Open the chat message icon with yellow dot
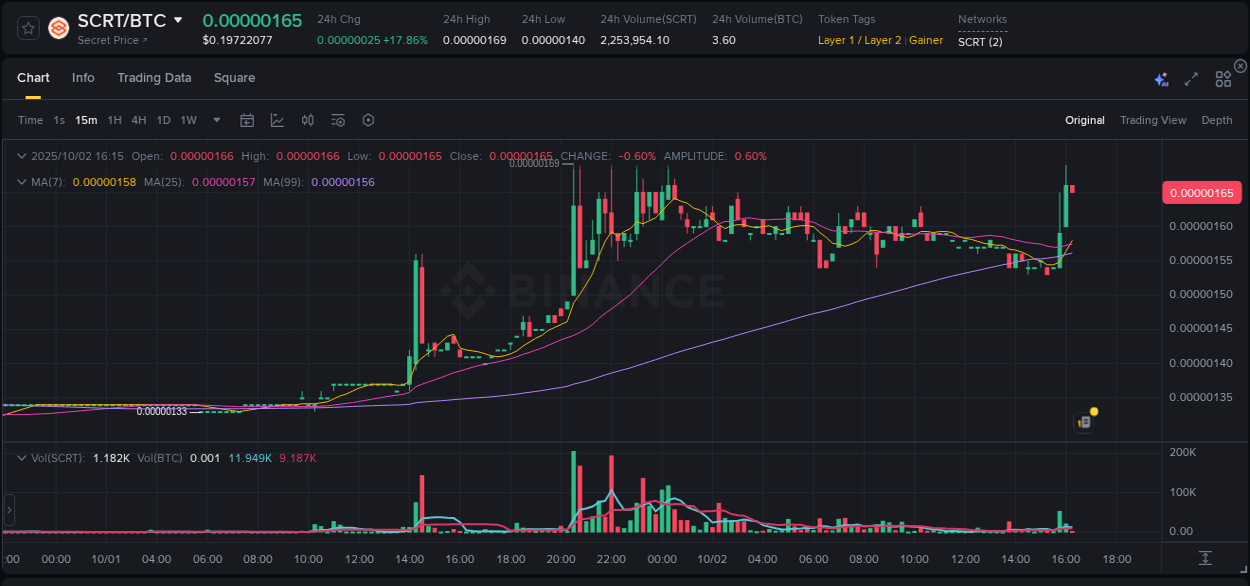1250x586 pixels. point(1084,423)
